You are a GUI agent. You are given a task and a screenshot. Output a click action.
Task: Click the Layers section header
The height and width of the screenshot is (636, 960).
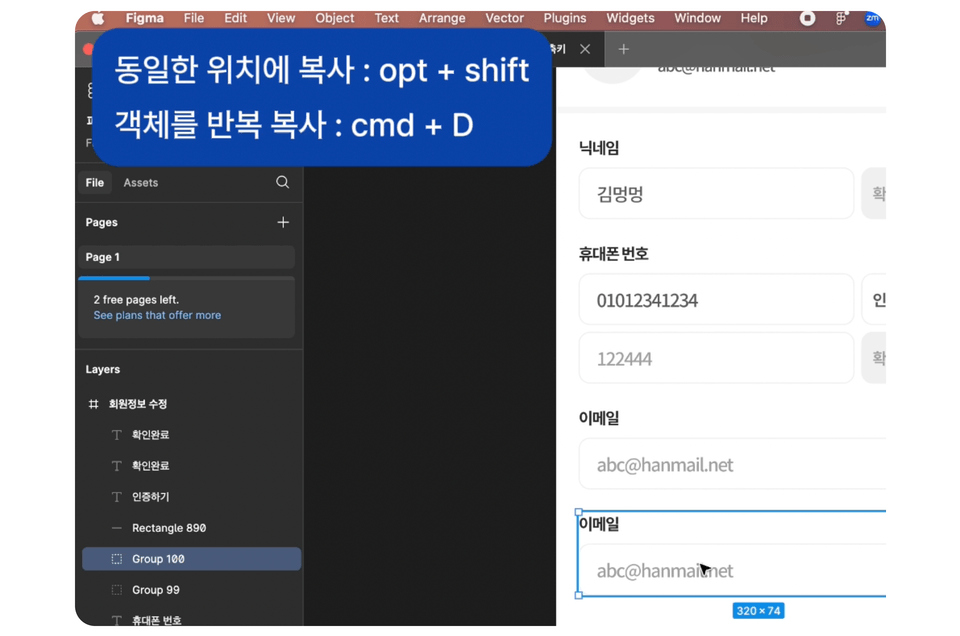[x=103, y=369]
